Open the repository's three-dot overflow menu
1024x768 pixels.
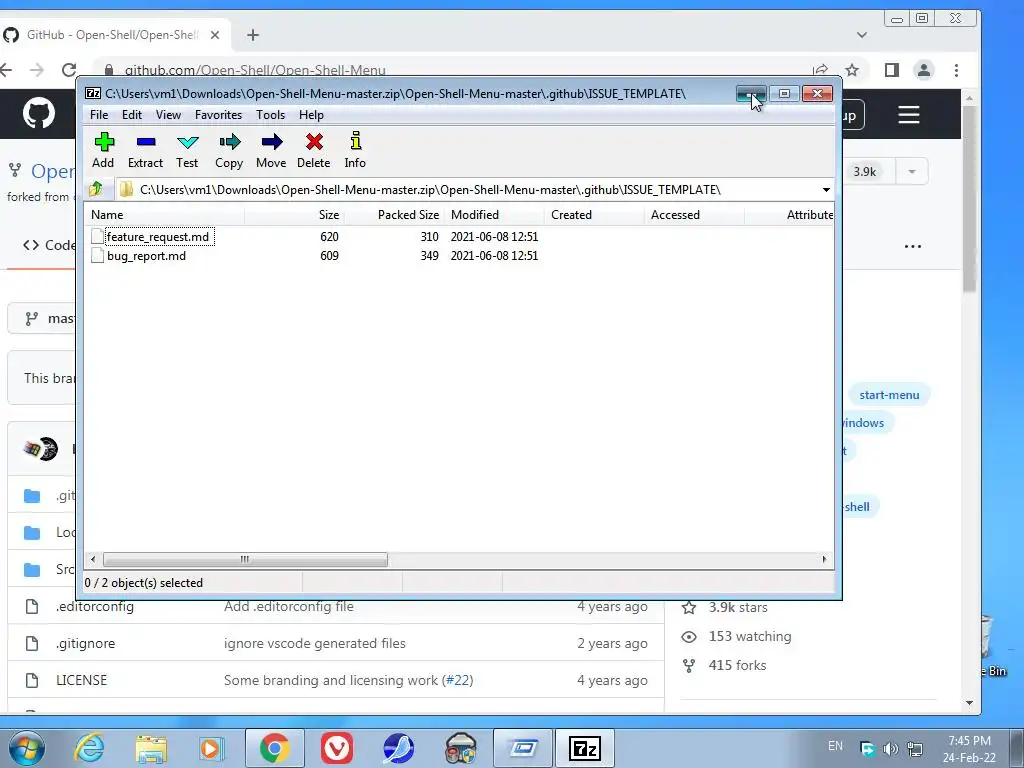(x=912, y=246)
